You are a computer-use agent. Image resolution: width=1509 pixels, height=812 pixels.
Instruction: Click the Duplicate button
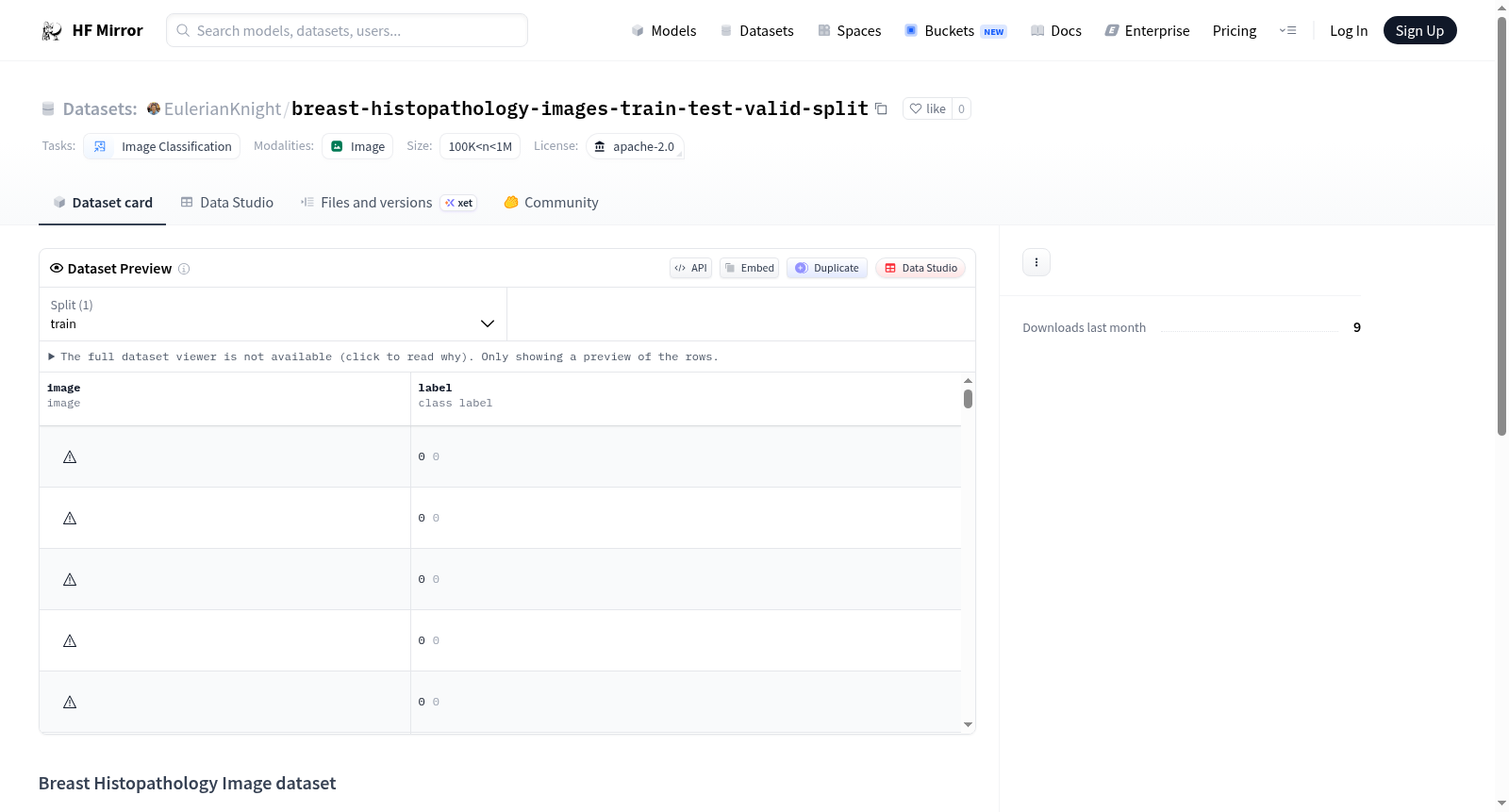point(827,268)
